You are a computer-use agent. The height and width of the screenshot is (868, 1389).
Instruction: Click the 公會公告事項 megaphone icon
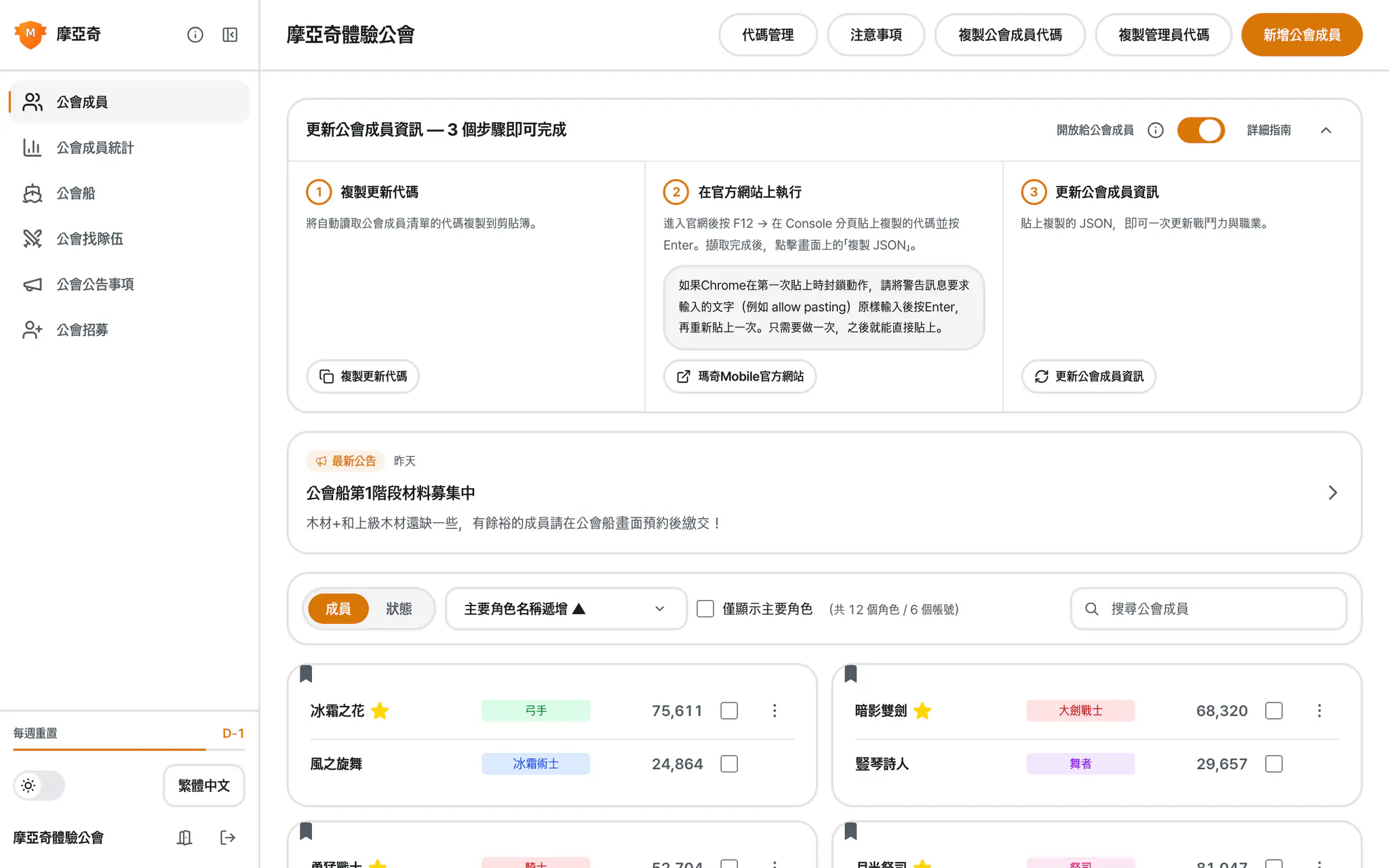(33, 284)
